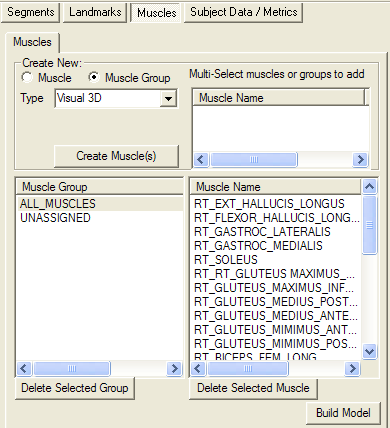Click Muscle Group column header
390x428 pixels.
[100, 187]
